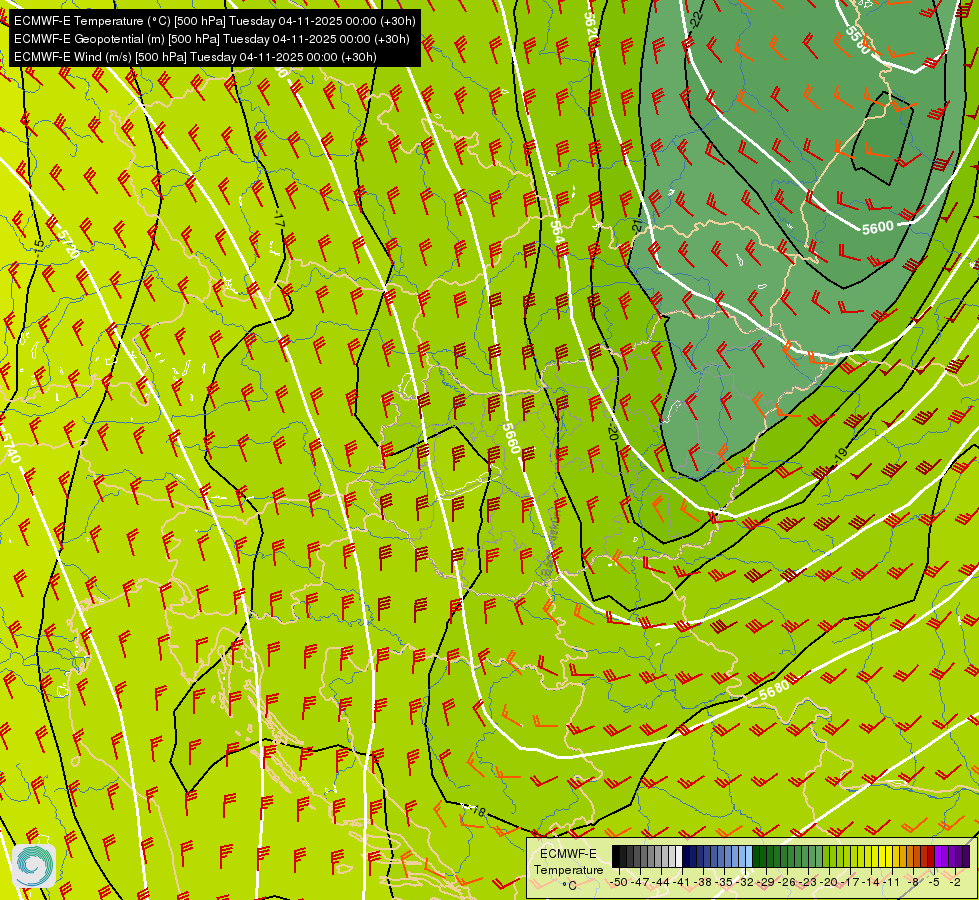This screenshot has width=979, height=900.
Task: Click the -21 isotherm label on the map
Action: click(637, 225)
